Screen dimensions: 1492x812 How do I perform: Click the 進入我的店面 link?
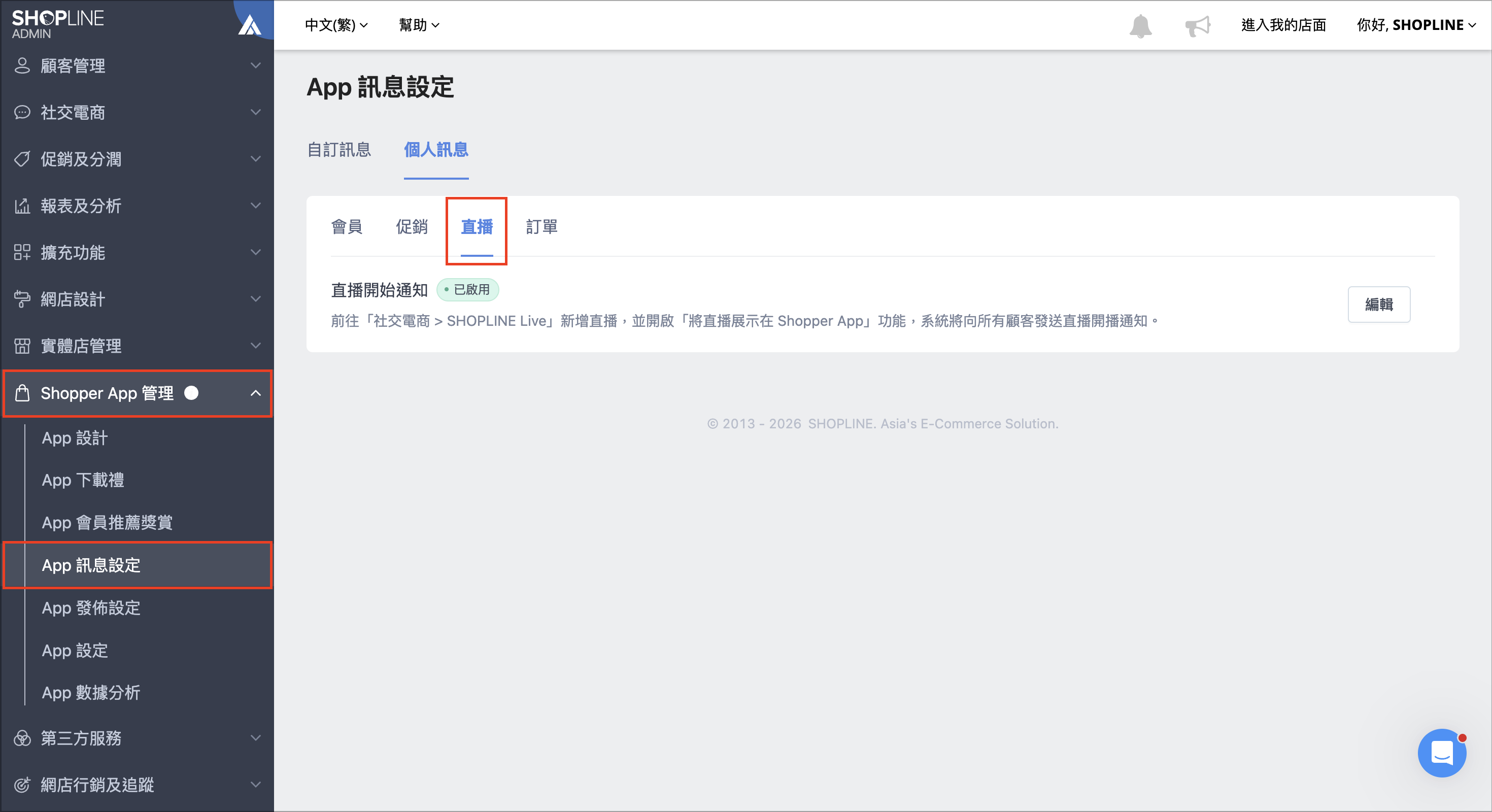(x=1283, y=25)
